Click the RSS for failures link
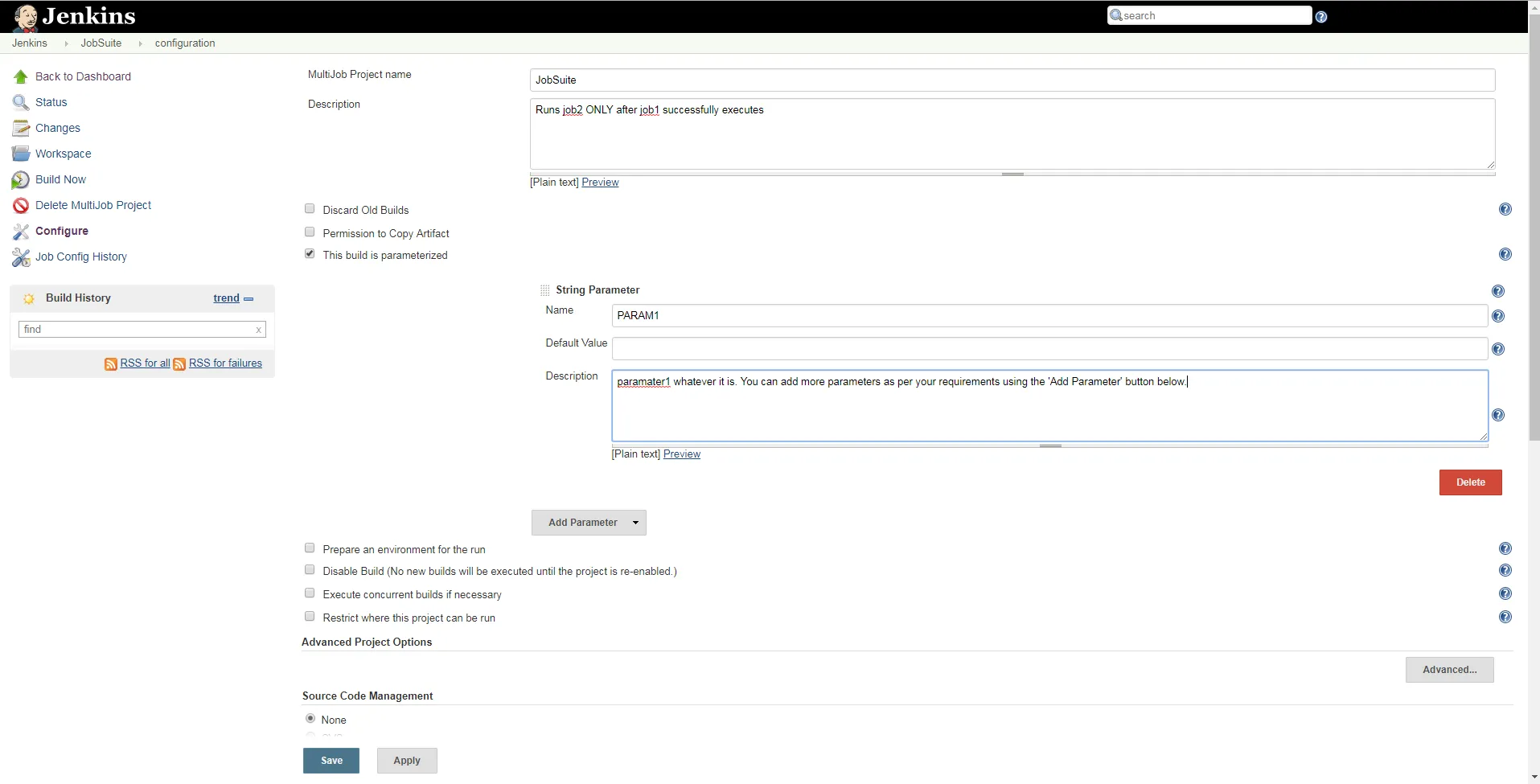The width and height of the screenshot is (1540, 784). click(225, 363)
